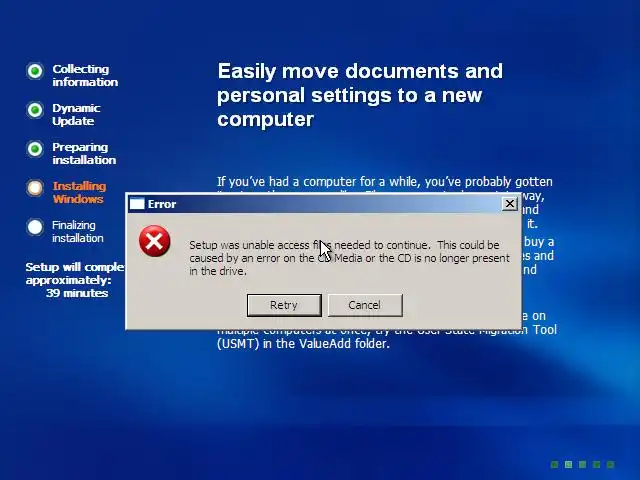Click the 'Dynamic Update' step label
The height and width of the screenshot is (480, 640).
click(76, 114)
